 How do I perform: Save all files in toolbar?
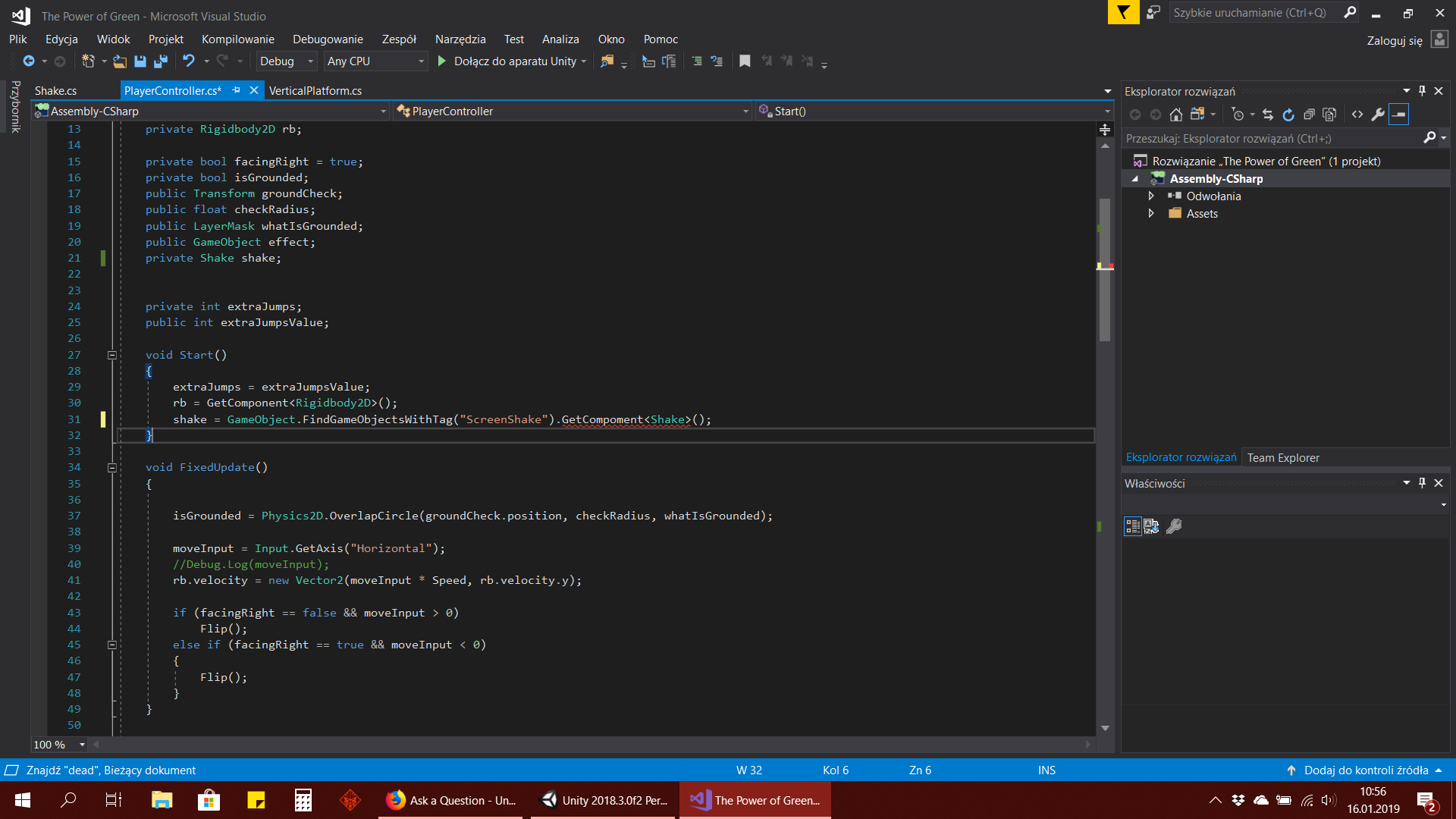coord(161,61)
